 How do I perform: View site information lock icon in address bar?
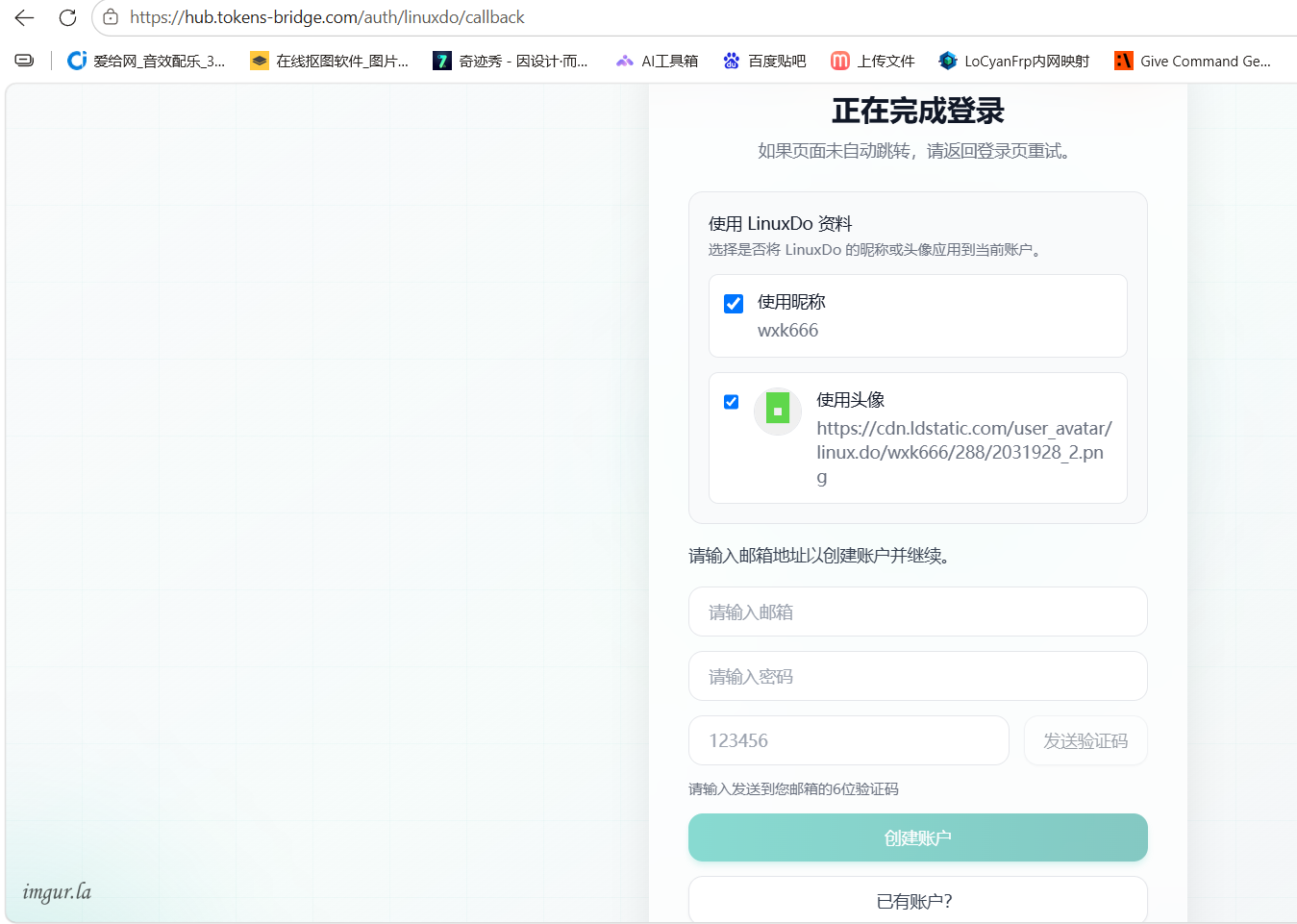coord(111,17)
